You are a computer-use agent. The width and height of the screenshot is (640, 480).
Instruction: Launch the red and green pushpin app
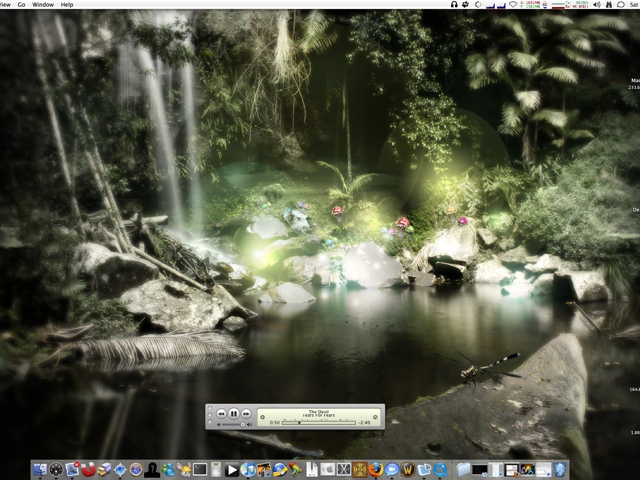296,470
